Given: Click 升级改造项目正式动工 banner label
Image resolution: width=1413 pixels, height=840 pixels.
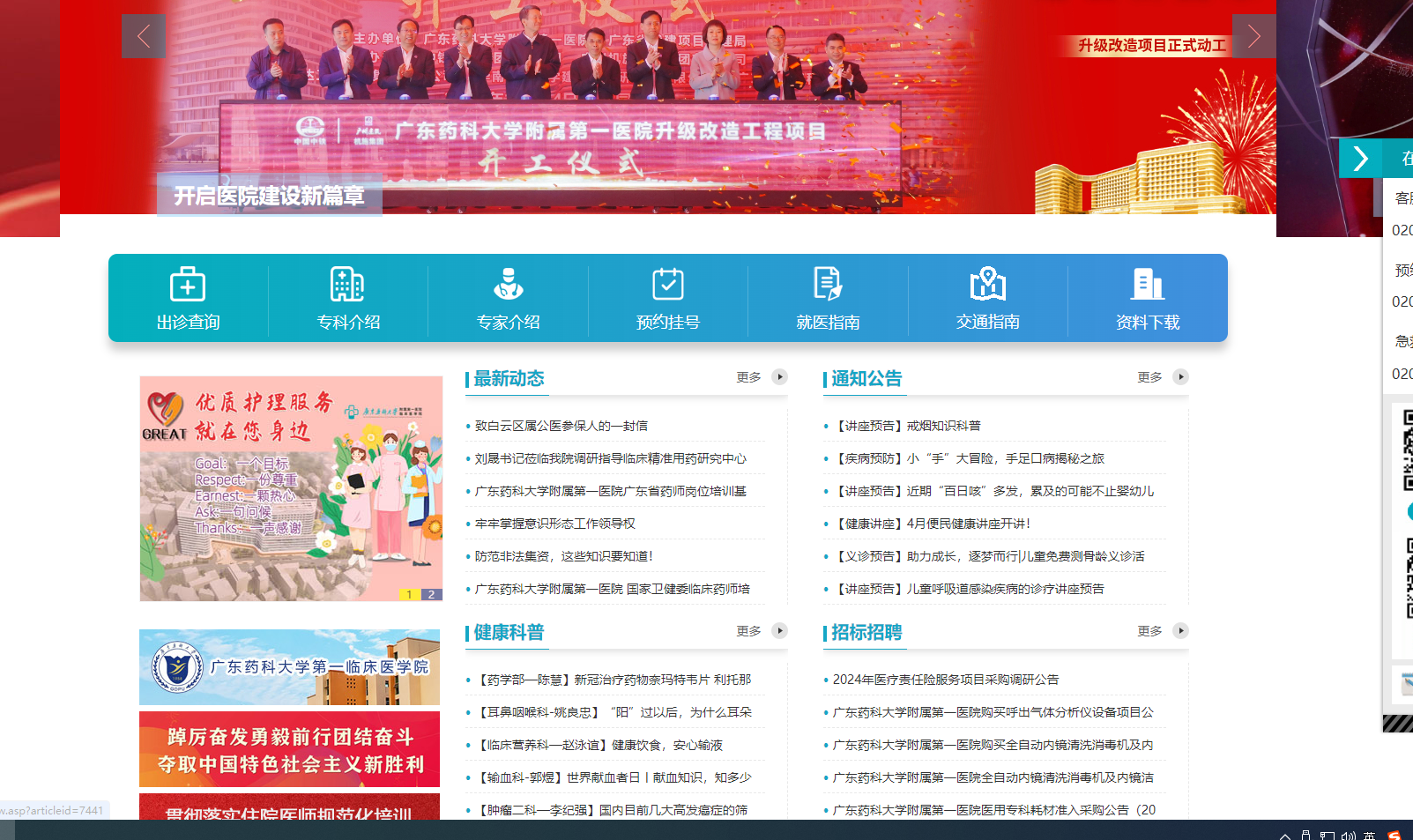Looking at the screenshot, I should tap(1152, 45).
